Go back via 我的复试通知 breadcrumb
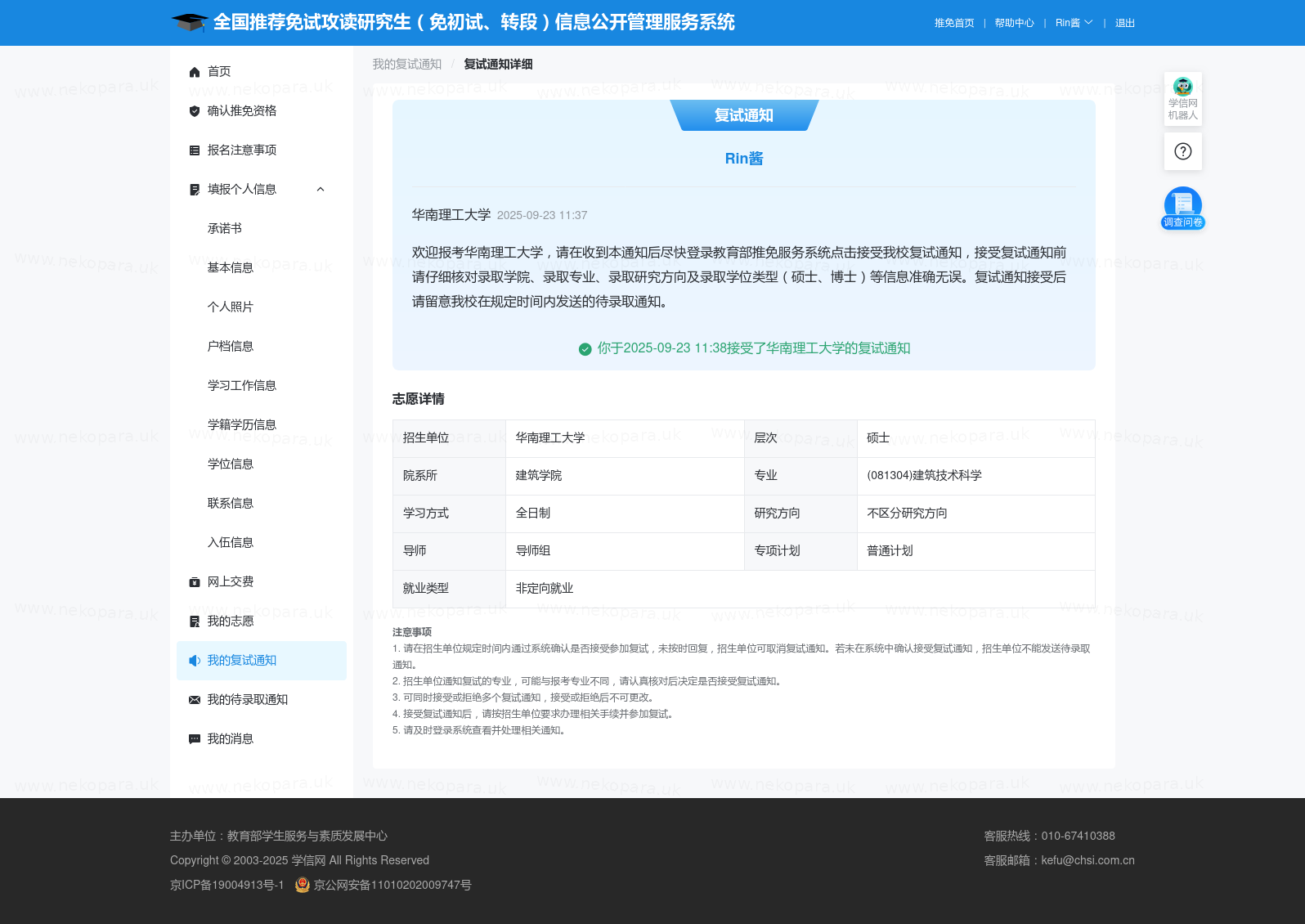The image size is (1305, 924). tap(406, 65)
